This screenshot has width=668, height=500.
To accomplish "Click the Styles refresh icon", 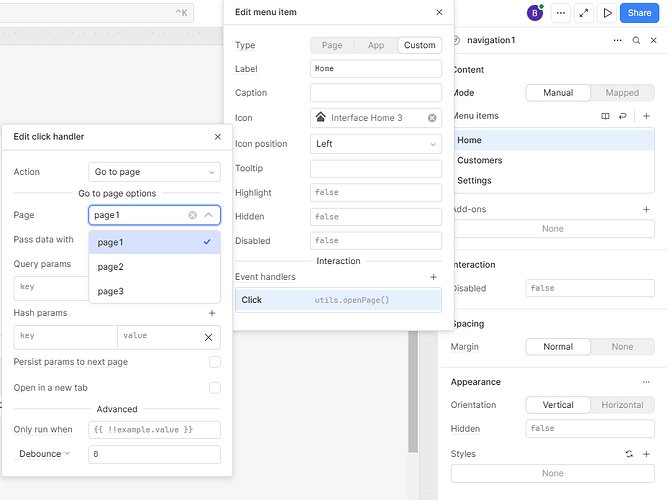I will tap(629, 454).
